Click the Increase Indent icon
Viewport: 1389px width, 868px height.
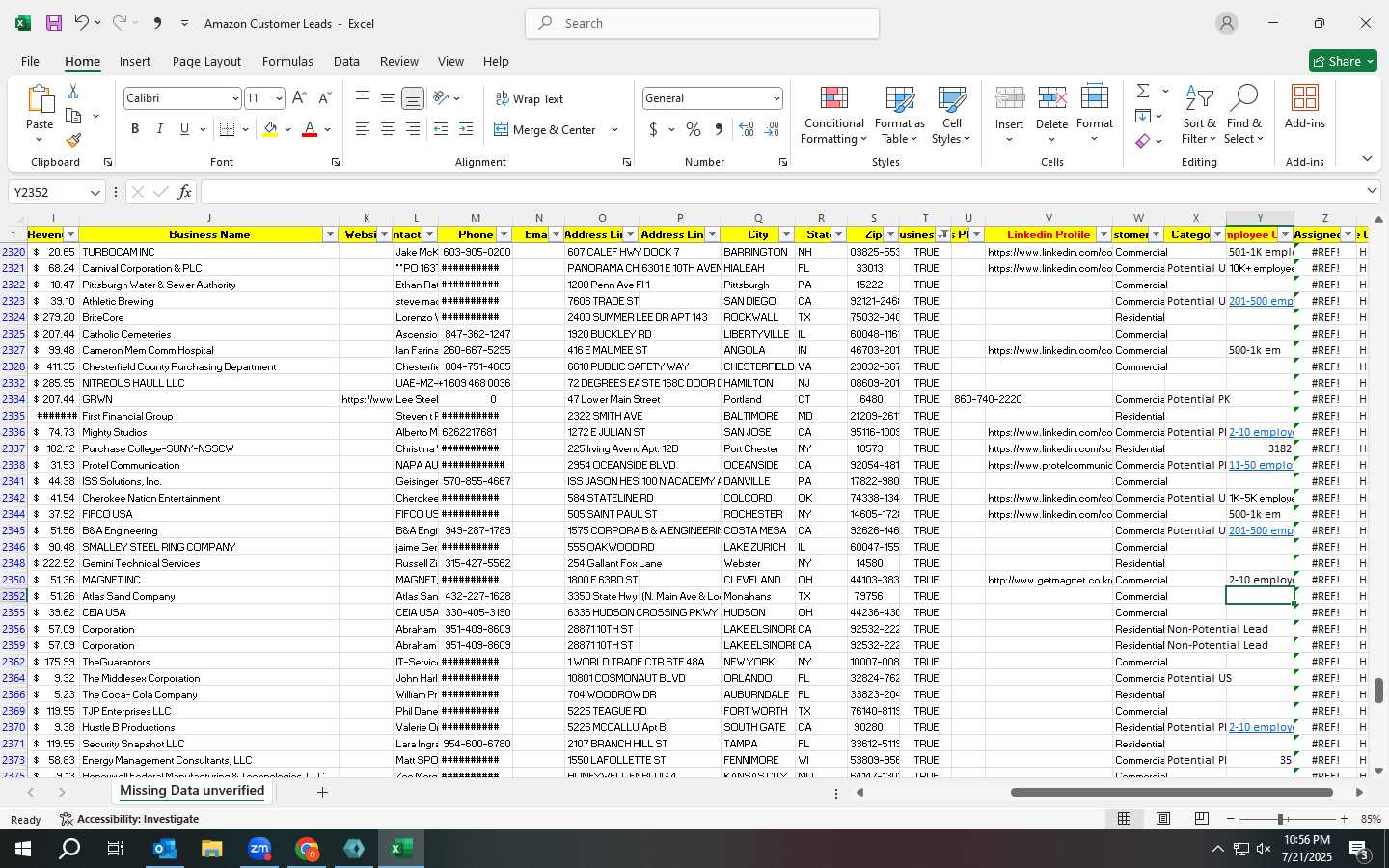click(466, 129)
